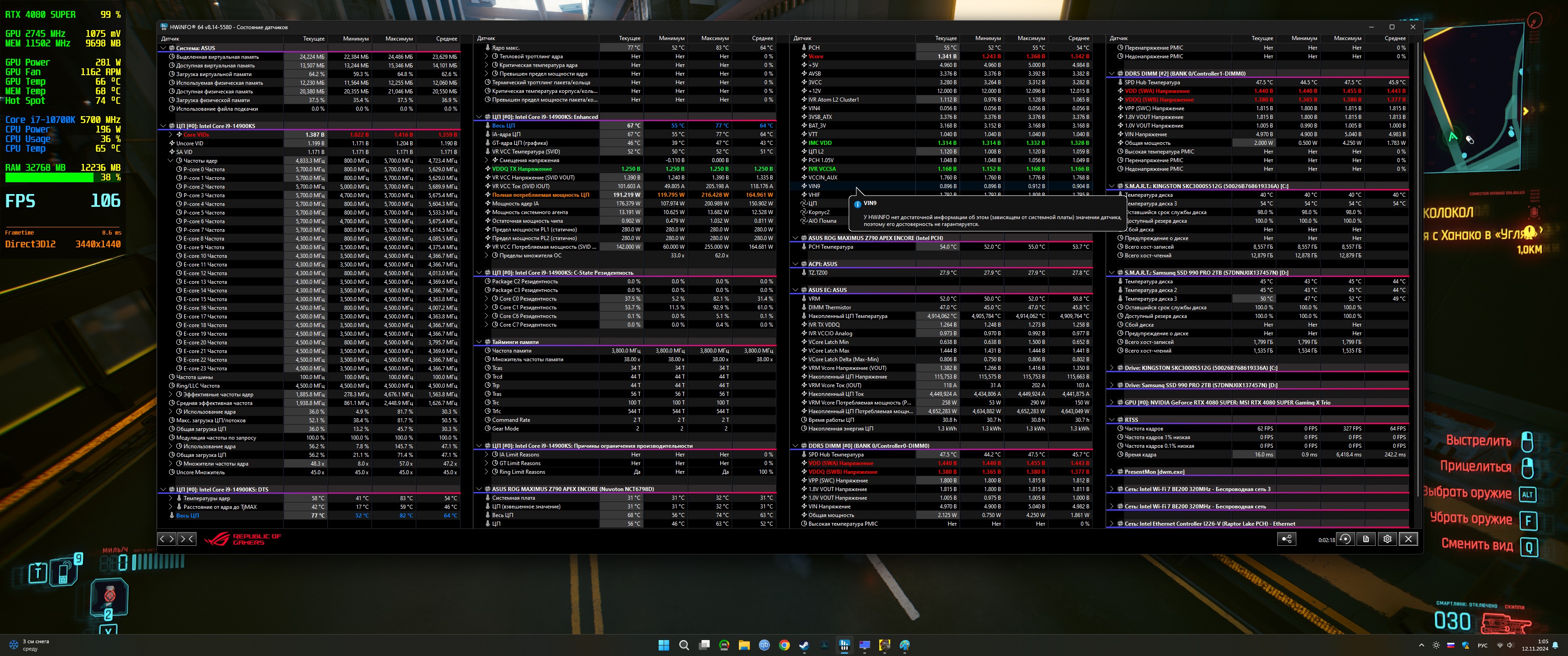The width and height of the screenshot is (1568, 656).
Task: Open sensor settings gear icon
Action: click(1387, 539)
